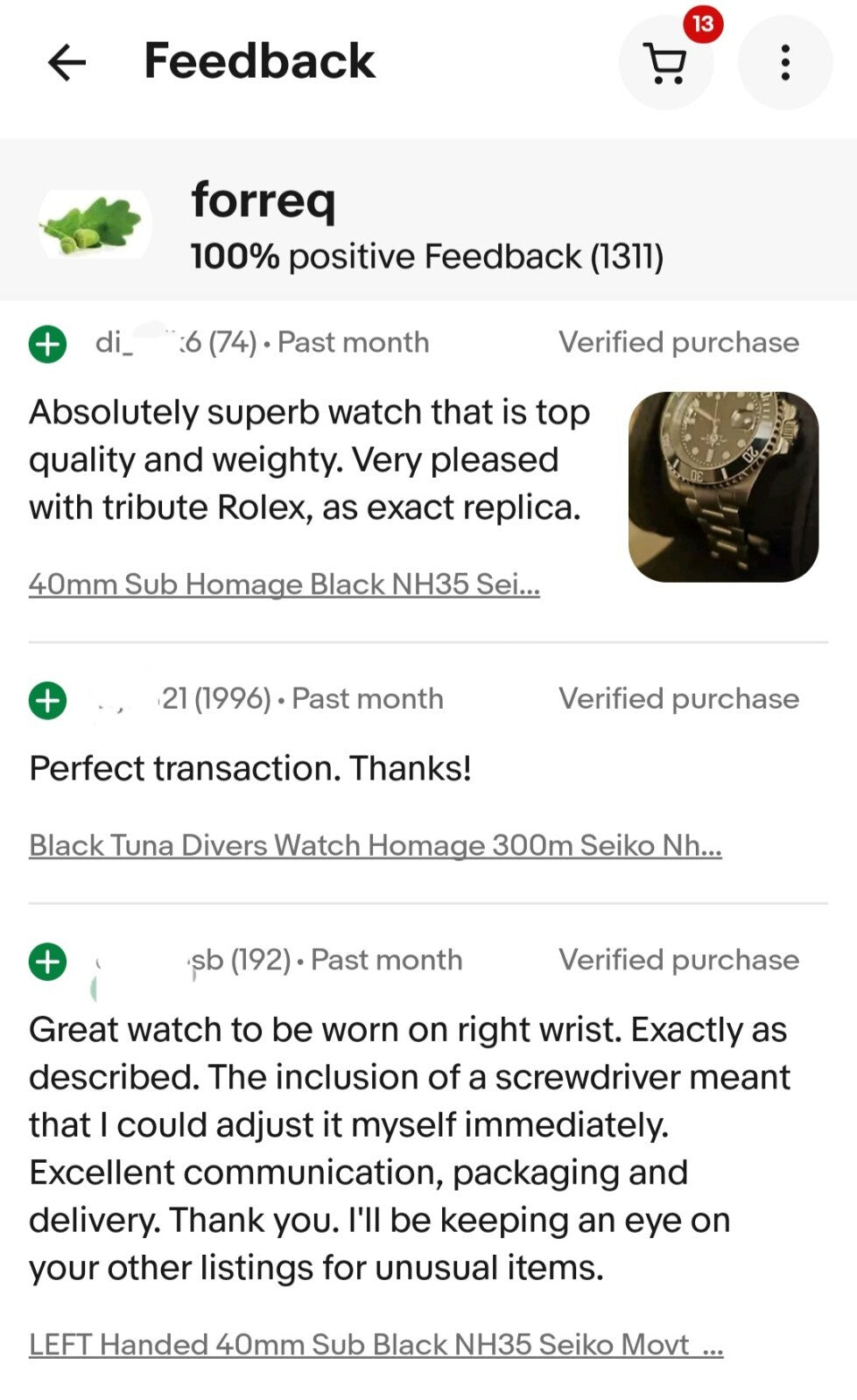Open the shopping cart
The image size is (857, 1400).
point(666,63)
